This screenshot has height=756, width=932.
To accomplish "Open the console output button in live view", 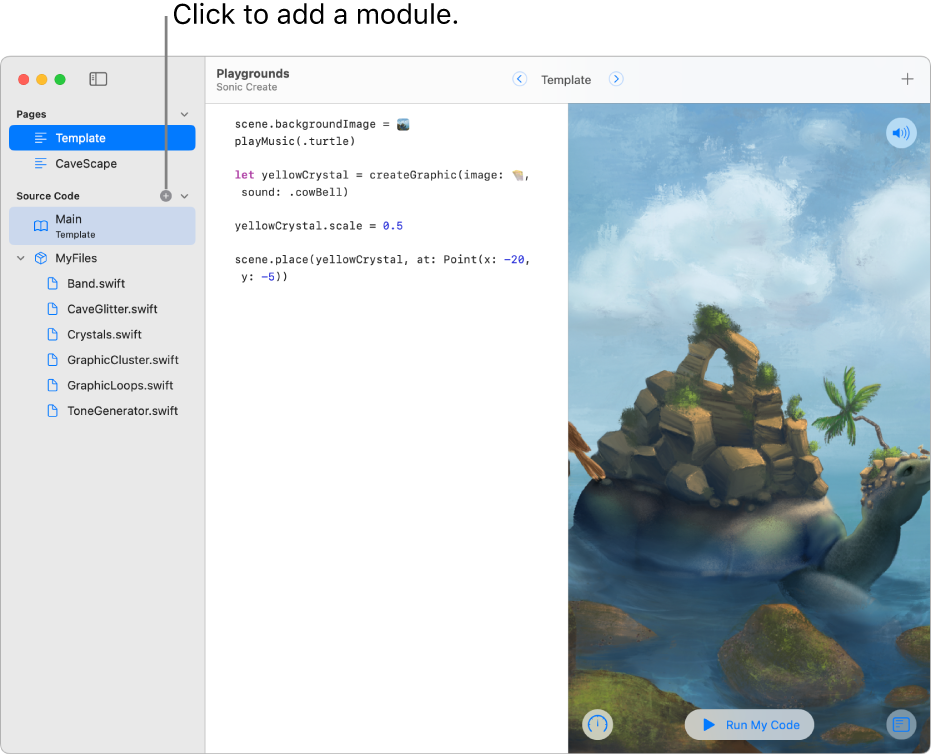I will pos(901,724).
